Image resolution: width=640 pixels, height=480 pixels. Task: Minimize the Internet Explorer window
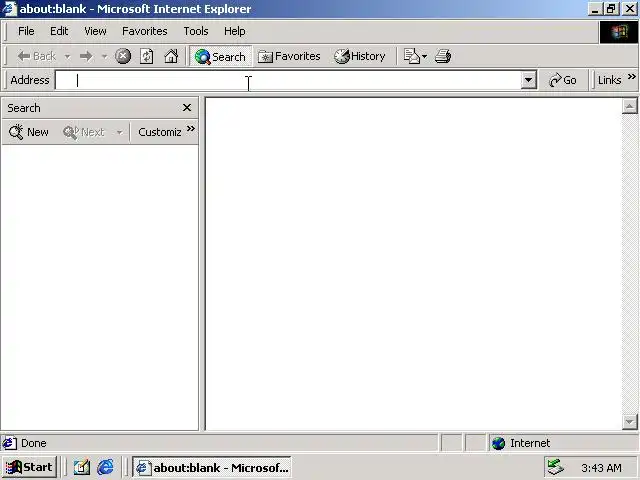point(596,9)
